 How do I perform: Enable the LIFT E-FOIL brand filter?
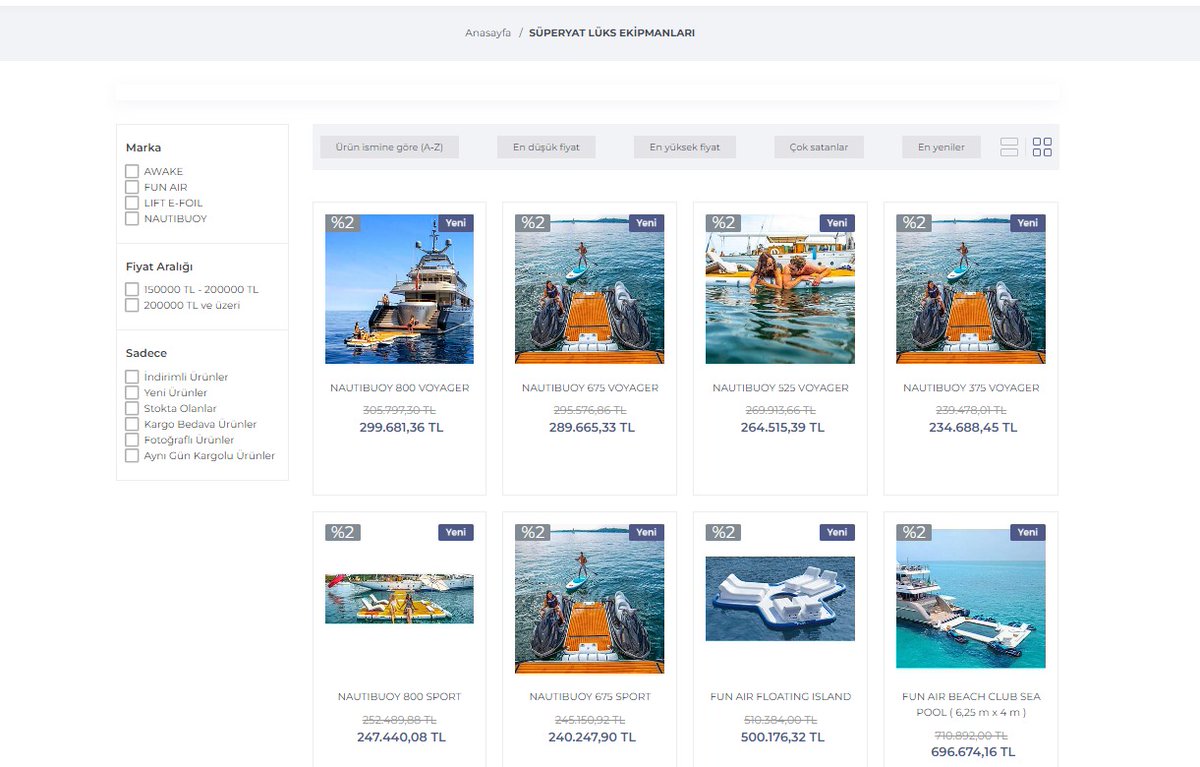tap(132, 203)
